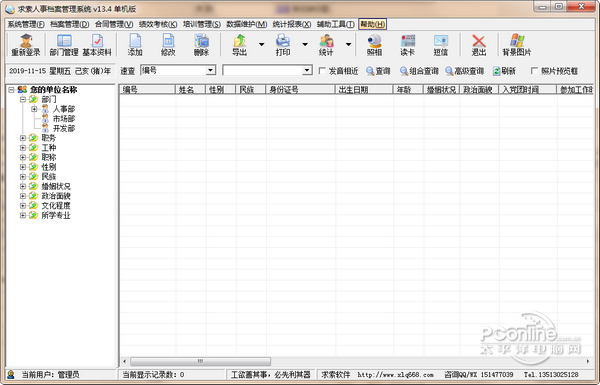
Task: Click the 查询 search button
Action: point(378,71)
